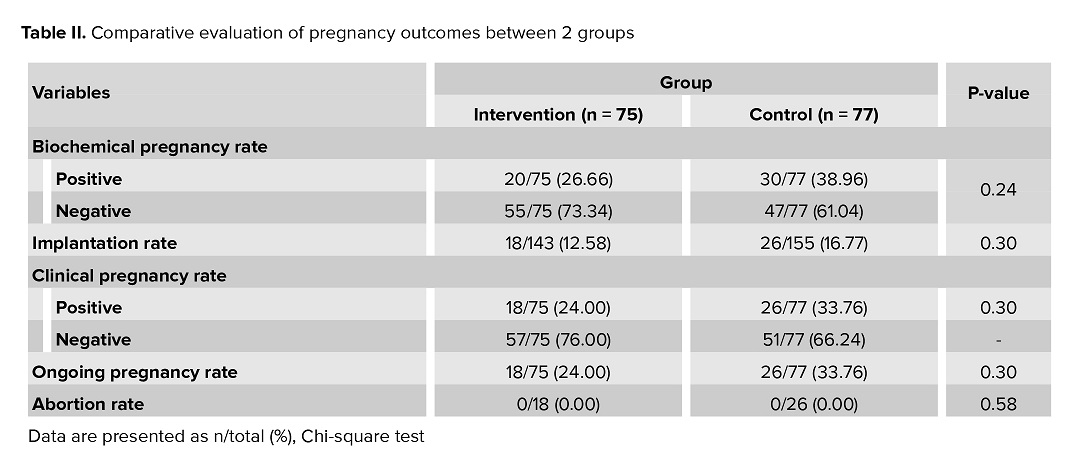Click intervention positive value 20/75 (26.66)
Image resolution: width=1087 pixels, height=470 pixels.
click(557, 179)
